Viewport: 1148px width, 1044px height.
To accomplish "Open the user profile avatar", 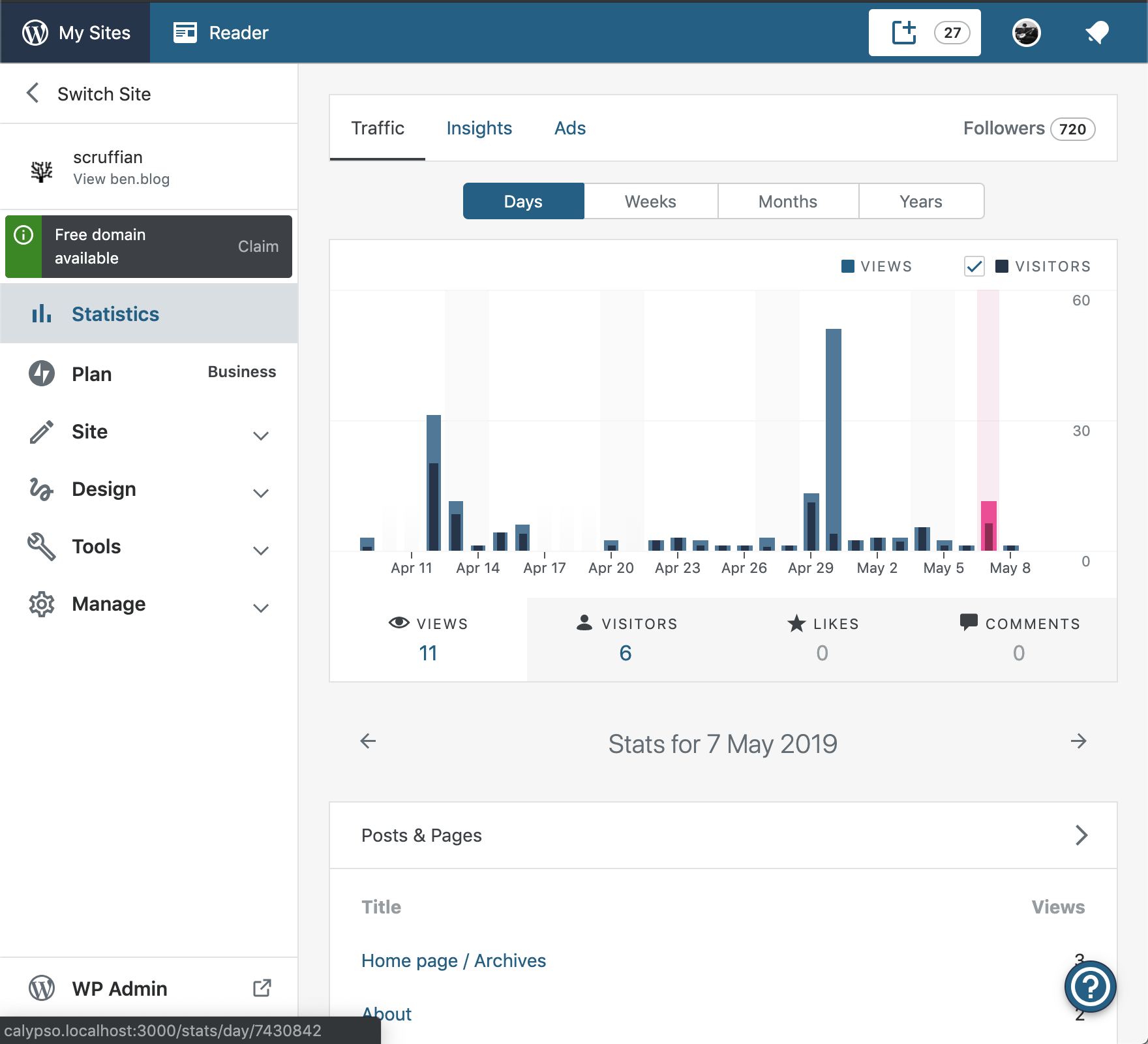I will [x=1026, y=33].
